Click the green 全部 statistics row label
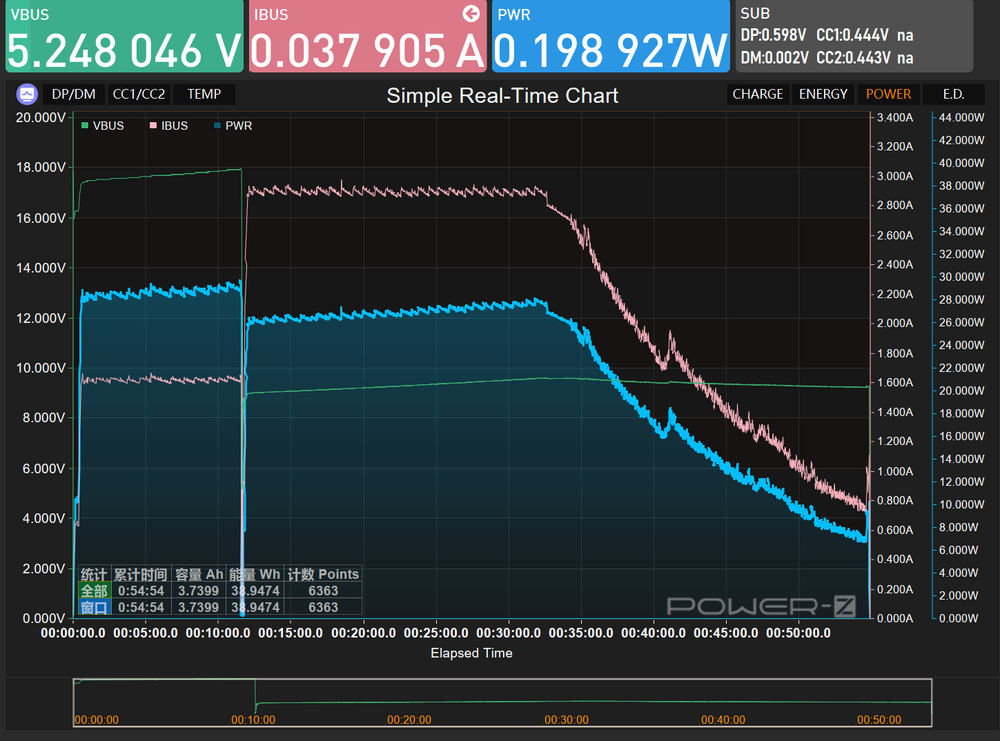Screen dimensions: 1000x741 94,591
